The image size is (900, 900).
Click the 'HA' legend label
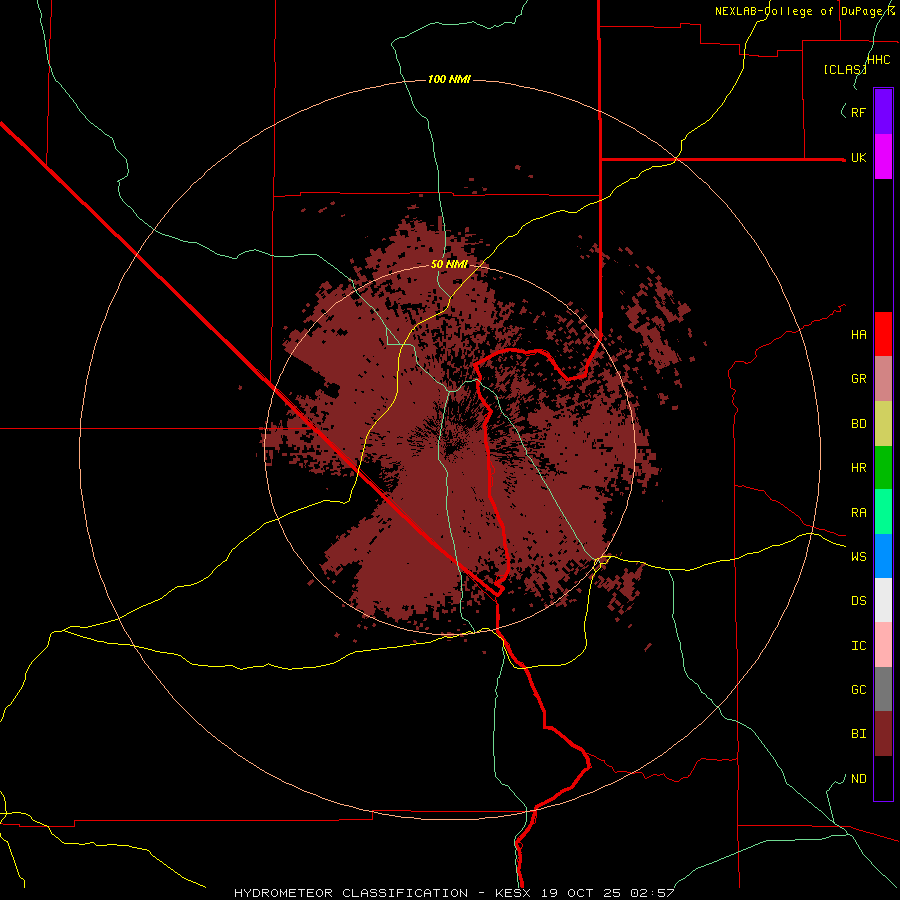pos(858,335)
